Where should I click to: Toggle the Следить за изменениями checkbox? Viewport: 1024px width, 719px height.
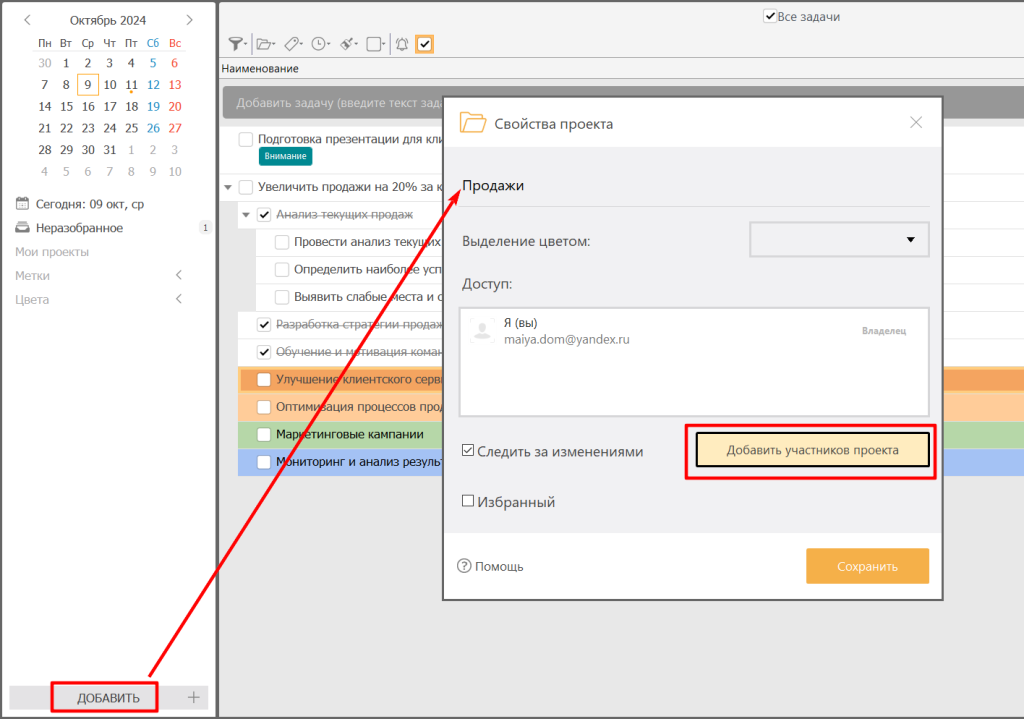468,451
